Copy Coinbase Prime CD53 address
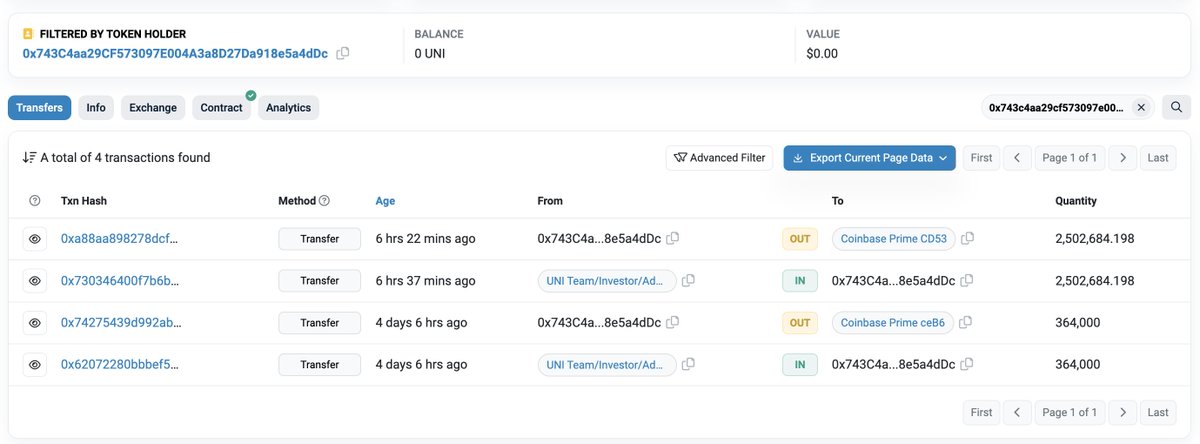The image size is (1200, 444). pos(968,239)
